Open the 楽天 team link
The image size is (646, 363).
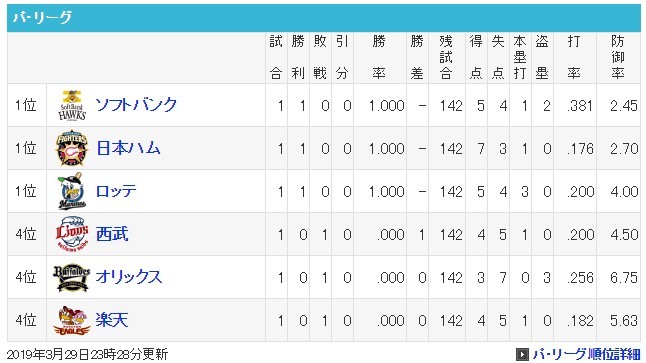(112, 320)
